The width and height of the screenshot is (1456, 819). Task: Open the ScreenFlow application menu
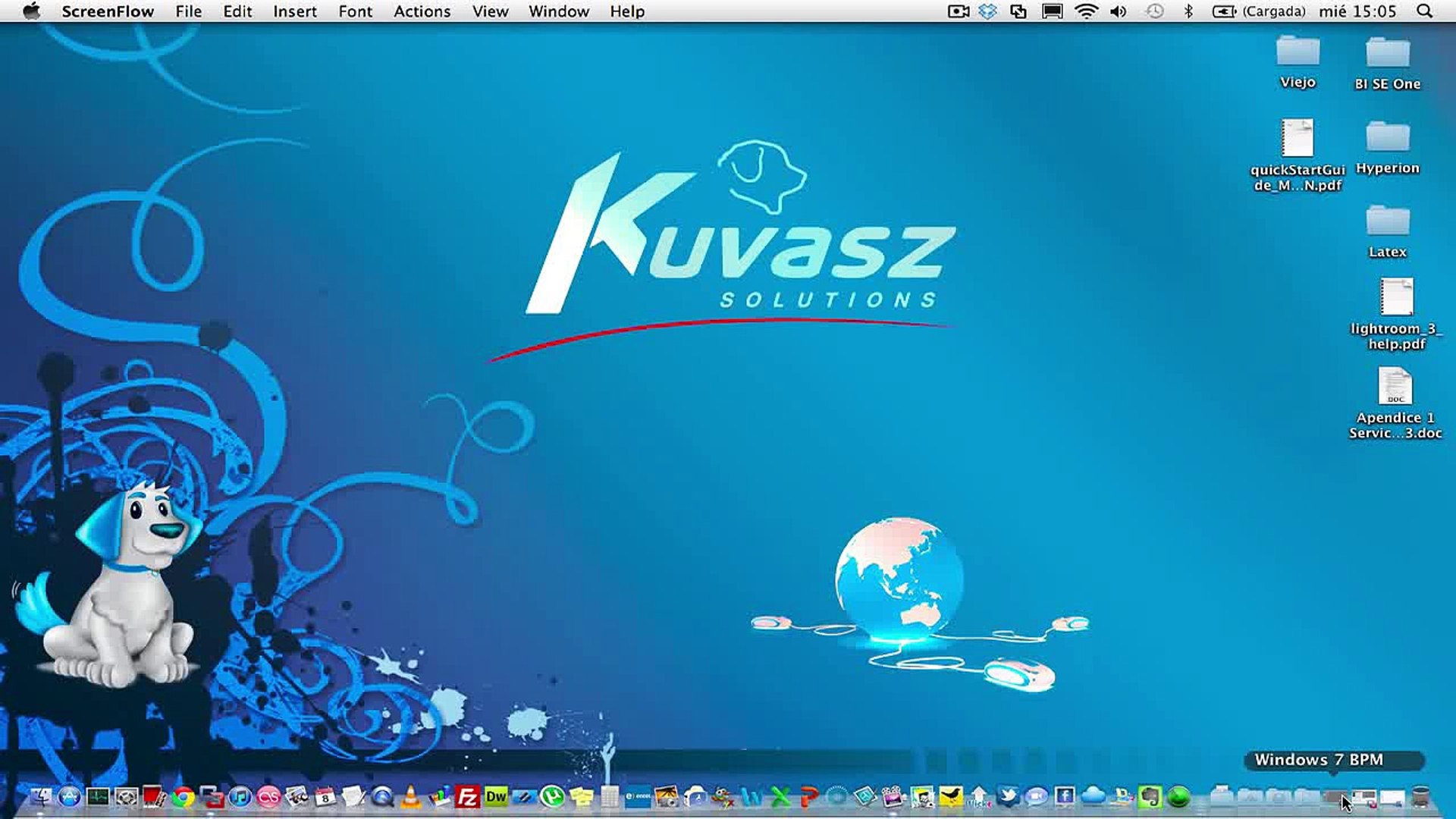[108, 11]
